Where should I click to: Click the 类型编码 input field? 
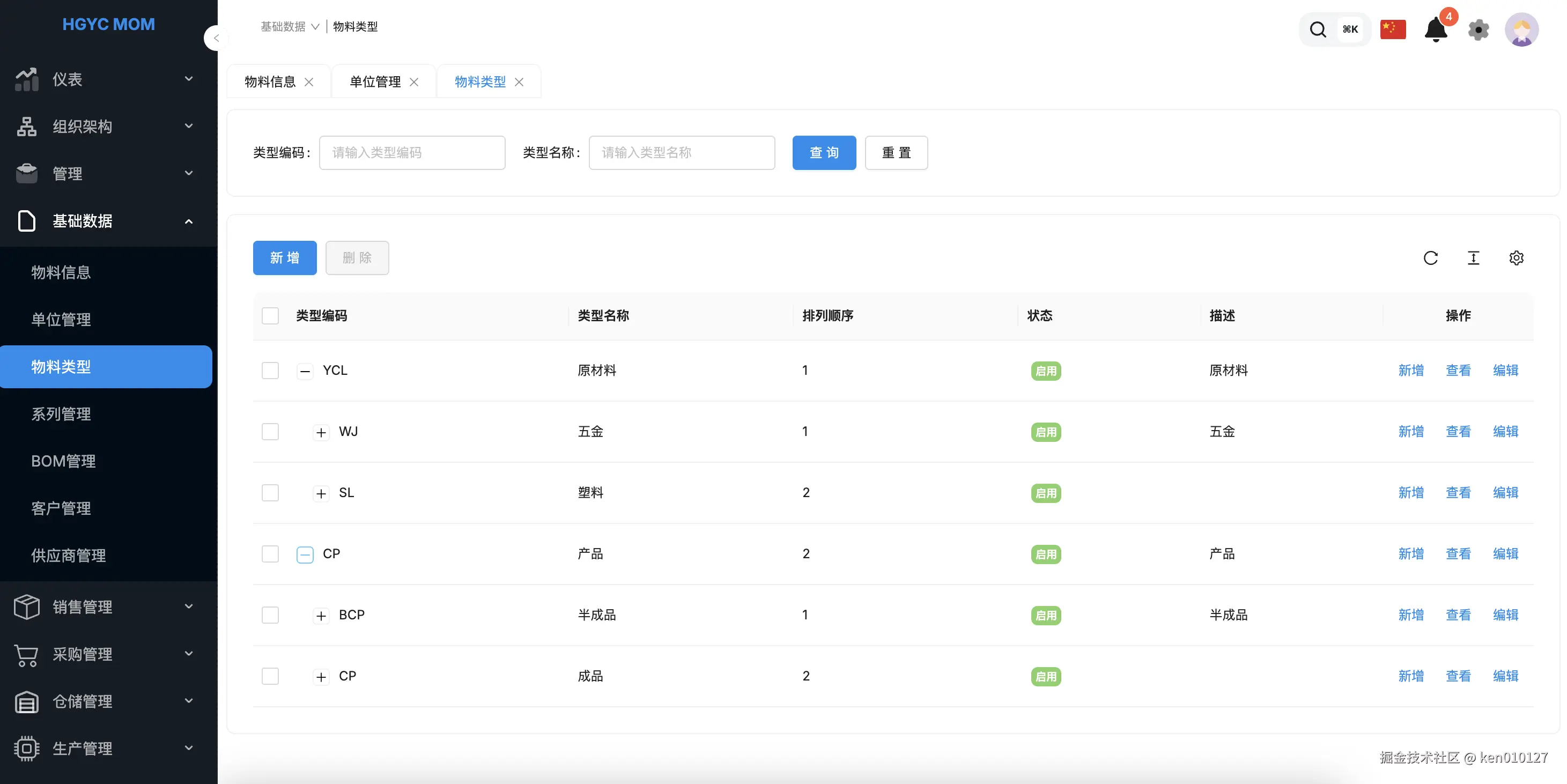pos(412,153)
